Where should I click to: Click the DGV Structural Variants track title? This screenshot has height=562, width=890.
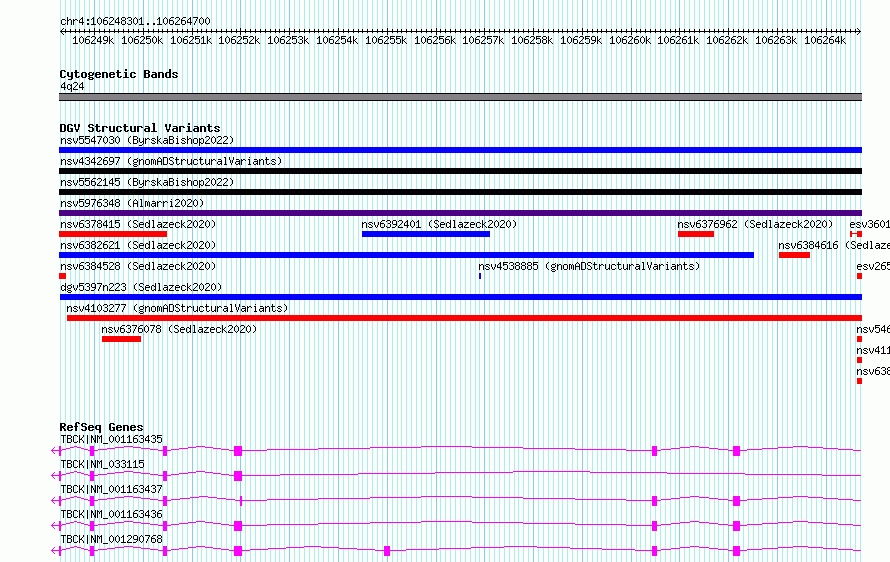pyautogui.click(x=140, y=128)
